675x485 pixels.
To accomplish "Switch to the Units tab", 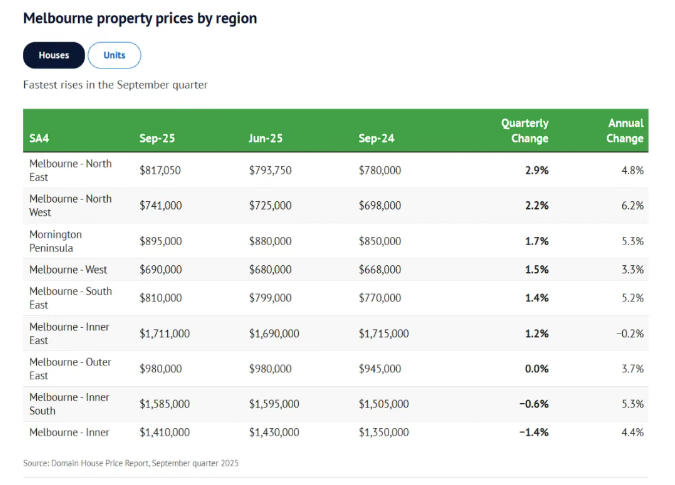I will pyautogui.click(x=114, y=55).
